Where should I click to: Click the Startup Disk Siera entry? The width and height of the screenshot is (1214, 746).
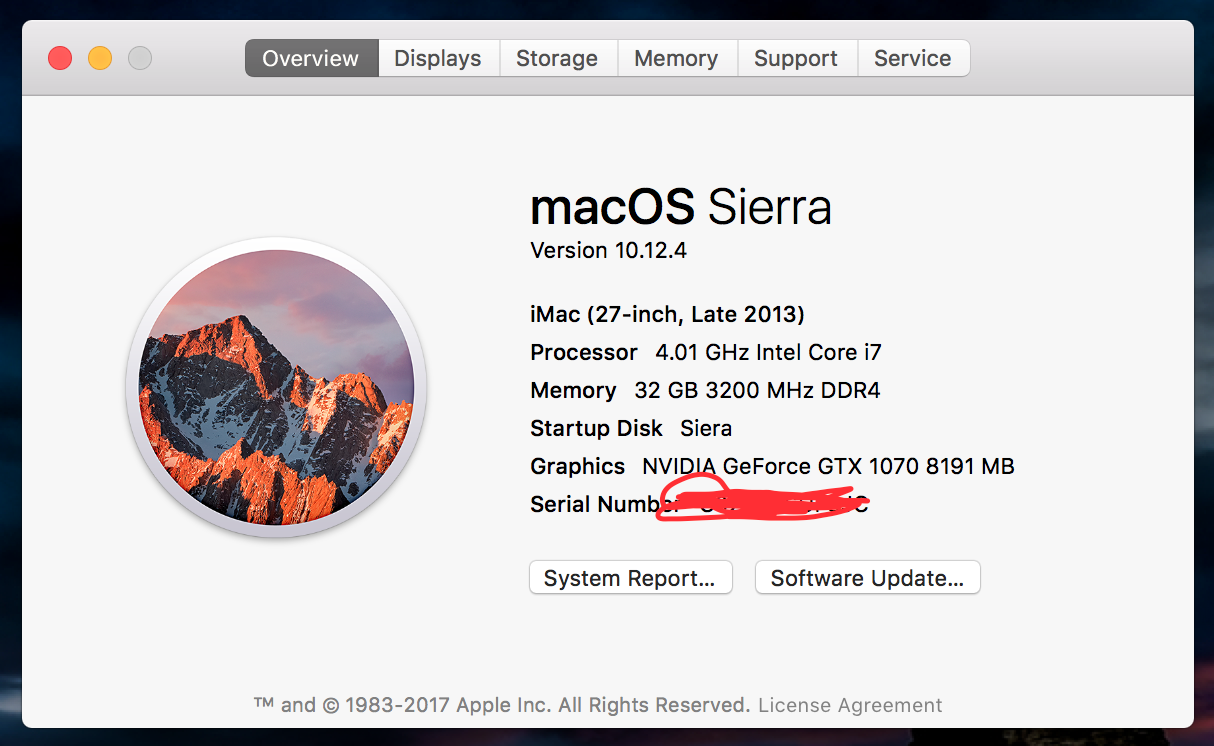click(x=631, y=428)
